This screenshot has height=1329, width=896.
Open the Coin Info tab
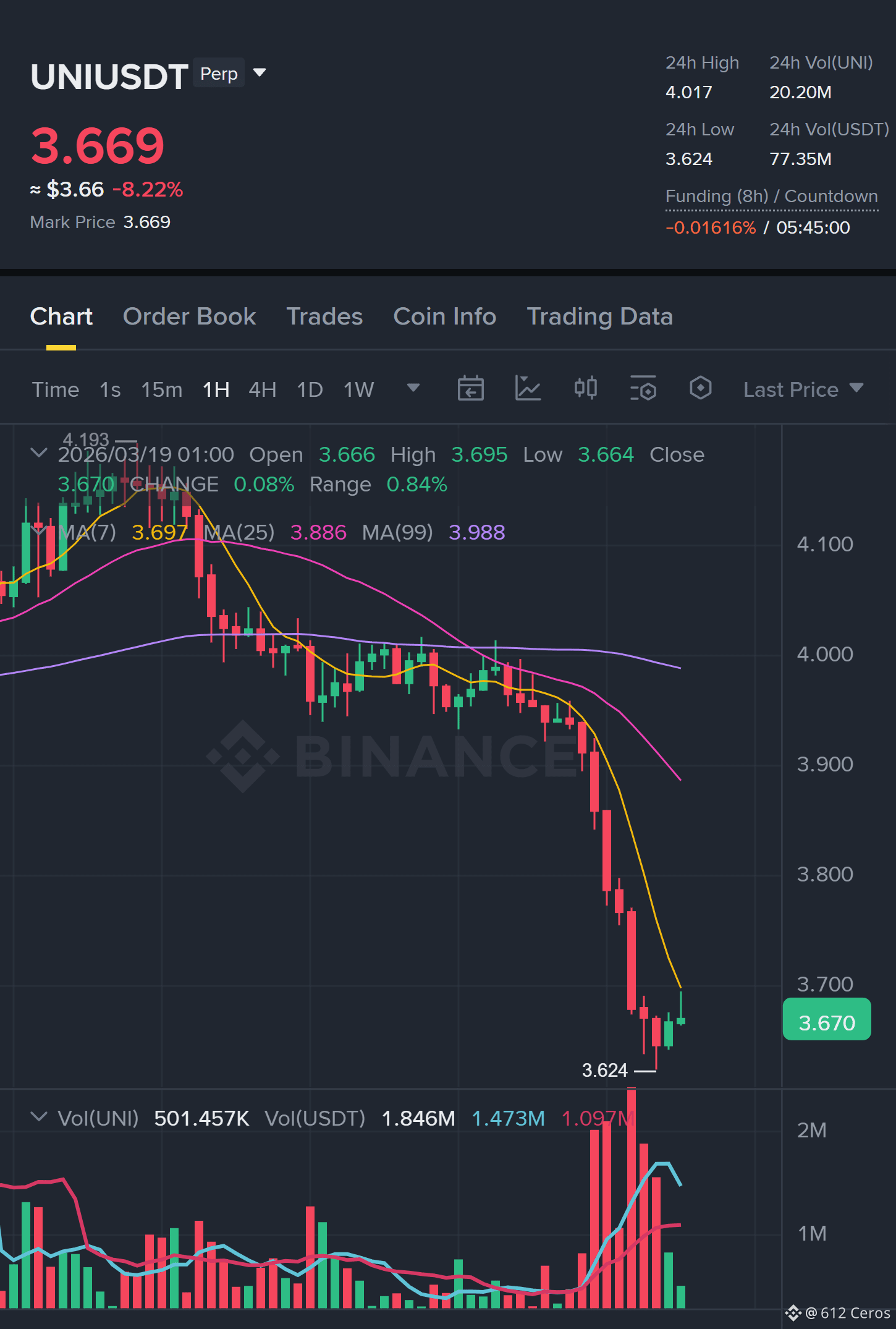point(445,316)
